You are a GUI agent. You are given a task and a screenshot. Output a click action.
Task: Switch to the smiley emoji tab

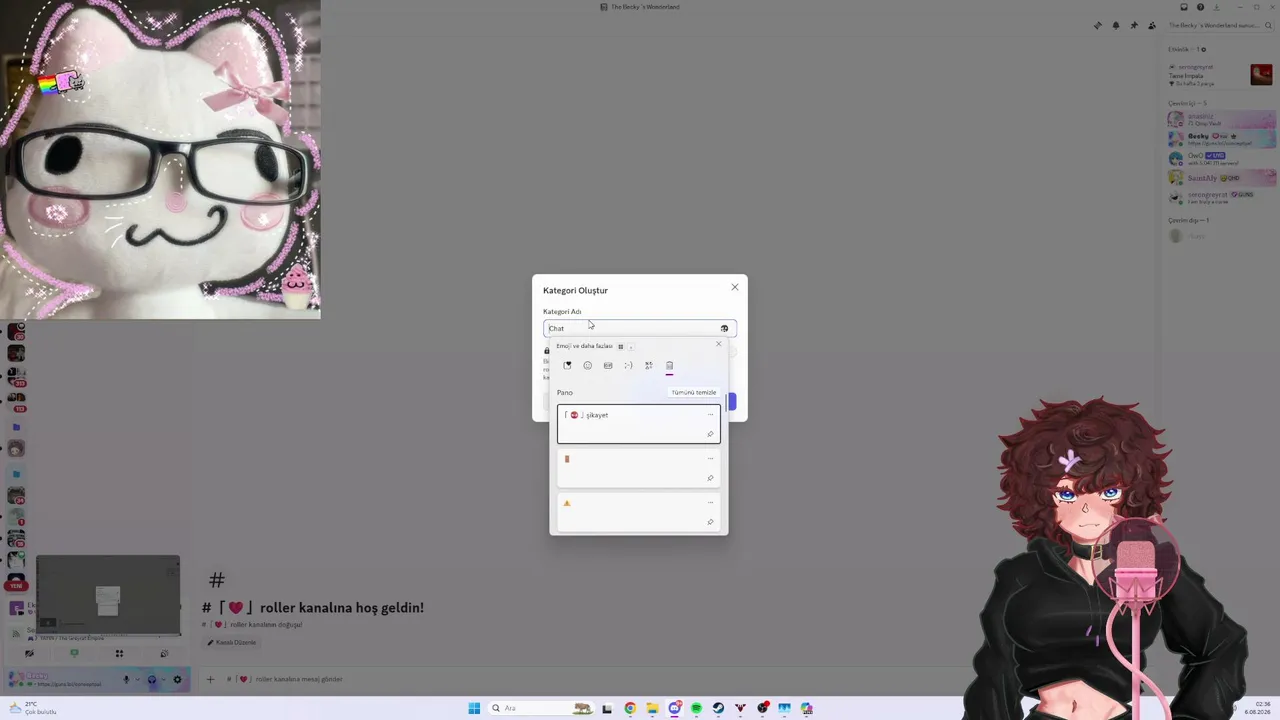[x=587, y=365]
